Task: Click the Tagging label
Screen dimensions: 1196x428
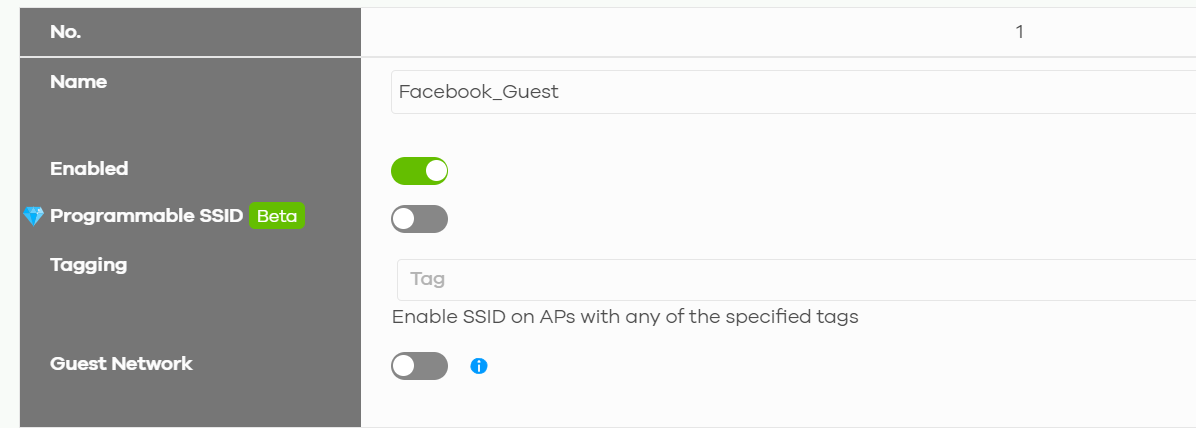Action: [88, 265]
